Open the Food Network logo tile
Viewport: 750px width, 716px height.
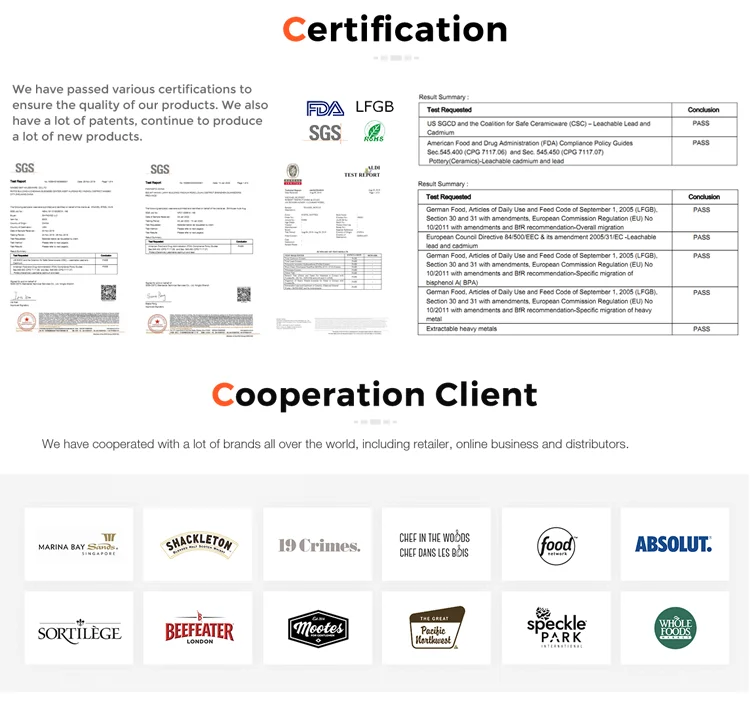click(x=556, y=544)
